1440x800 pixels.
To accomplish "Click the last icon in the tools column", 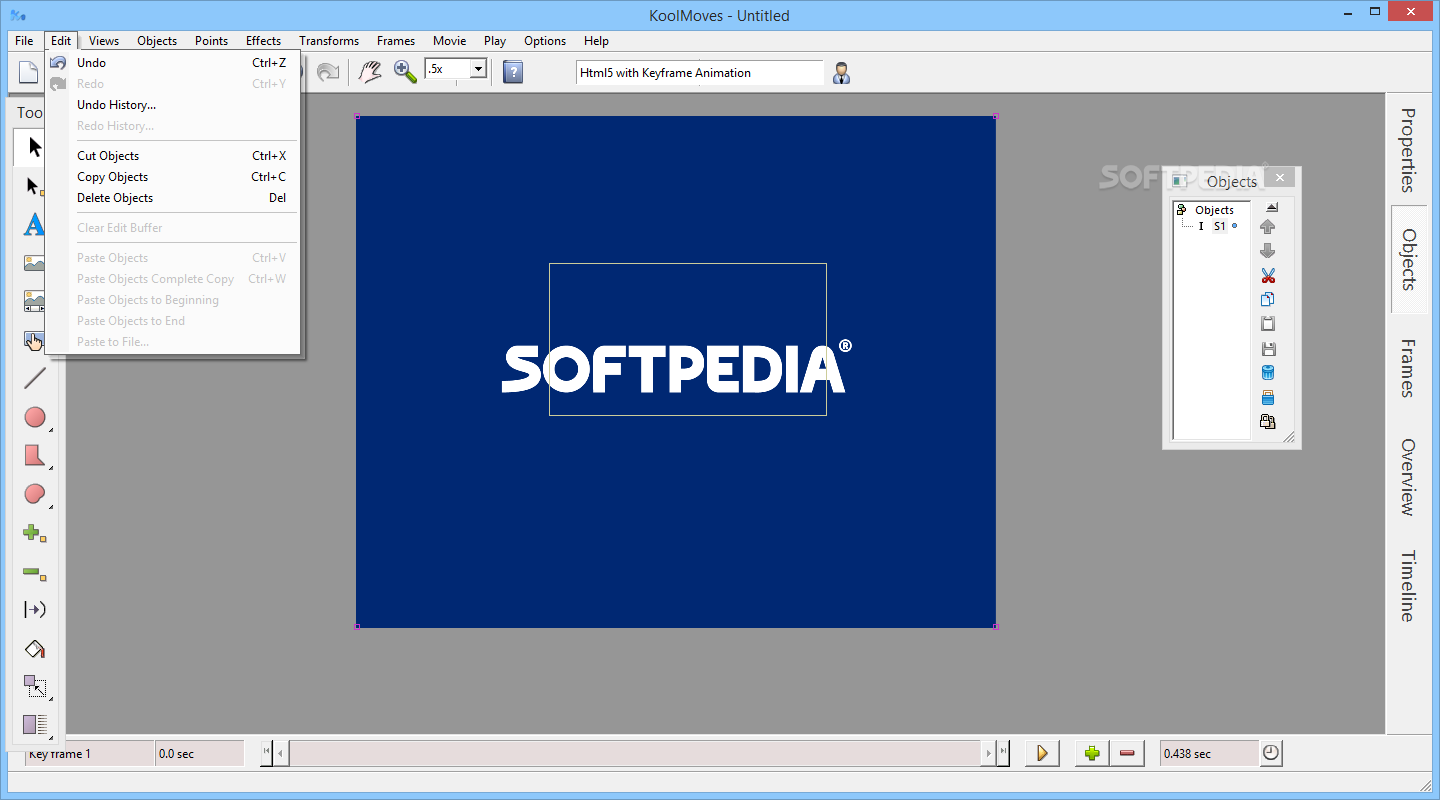I will point(35,725).
